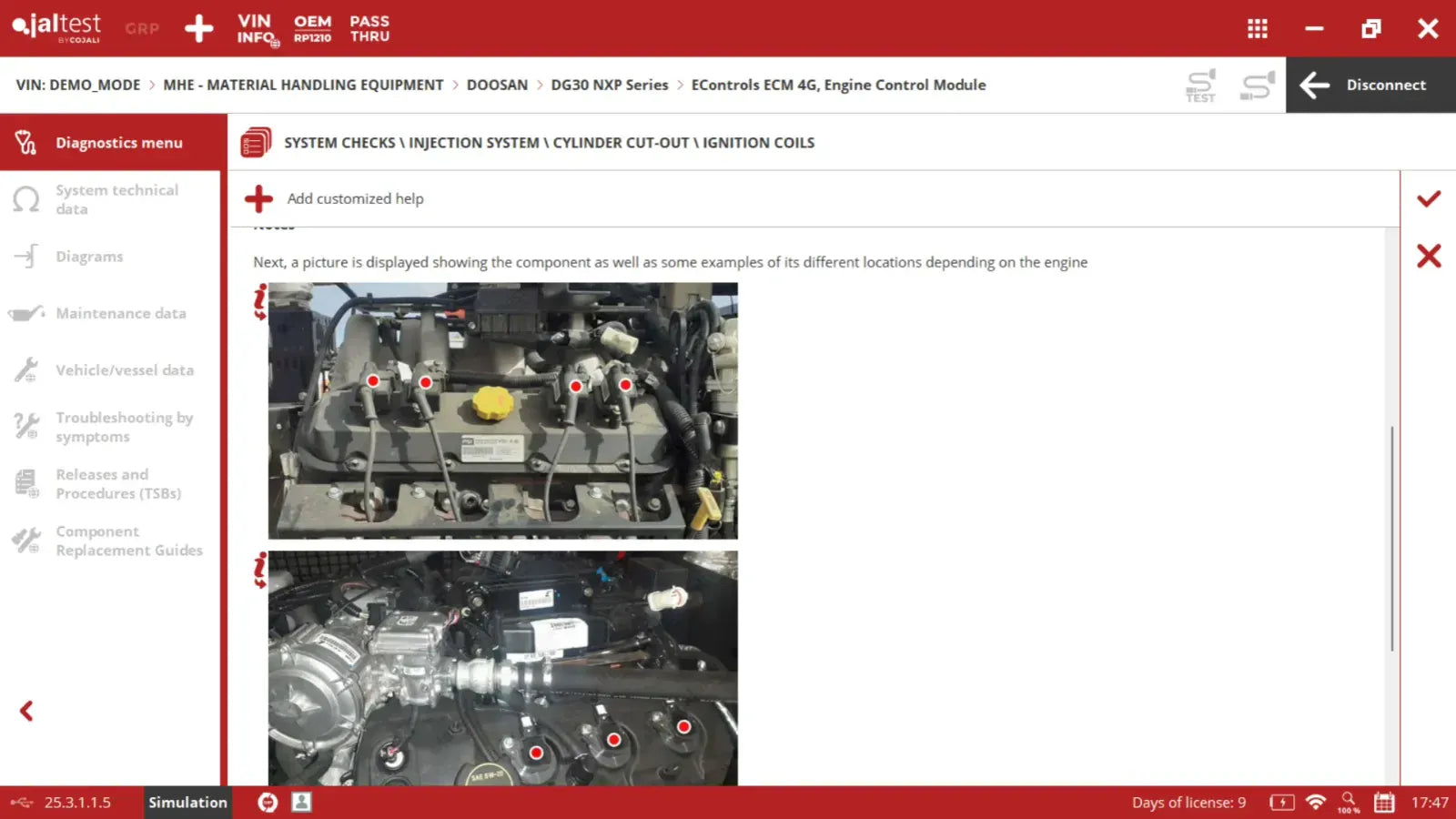
Task: Click DG30 NXP Series breadcrumb
Action: coord(609,85)
